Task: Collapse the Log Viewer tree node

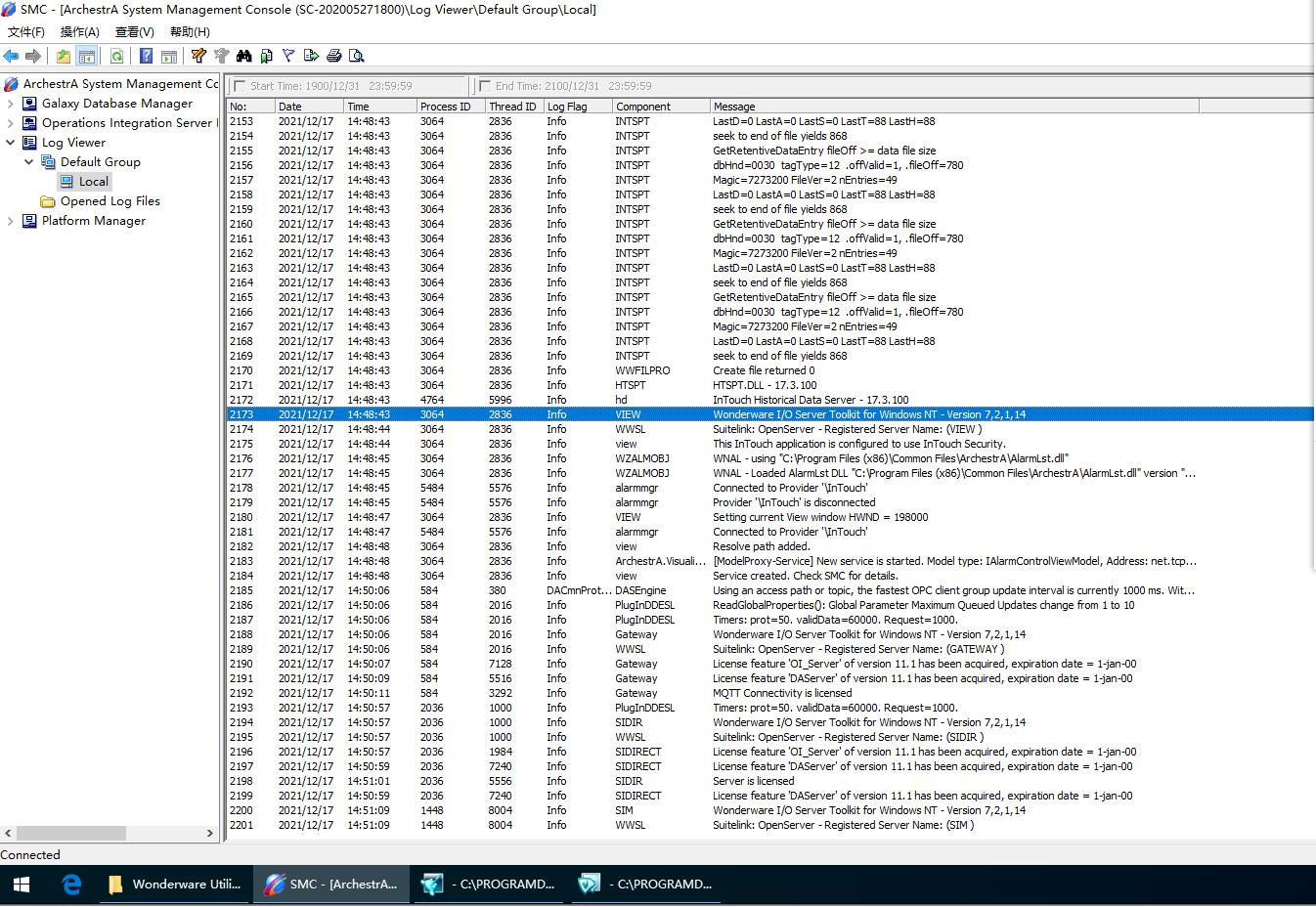Action: [x=10, y=143]
